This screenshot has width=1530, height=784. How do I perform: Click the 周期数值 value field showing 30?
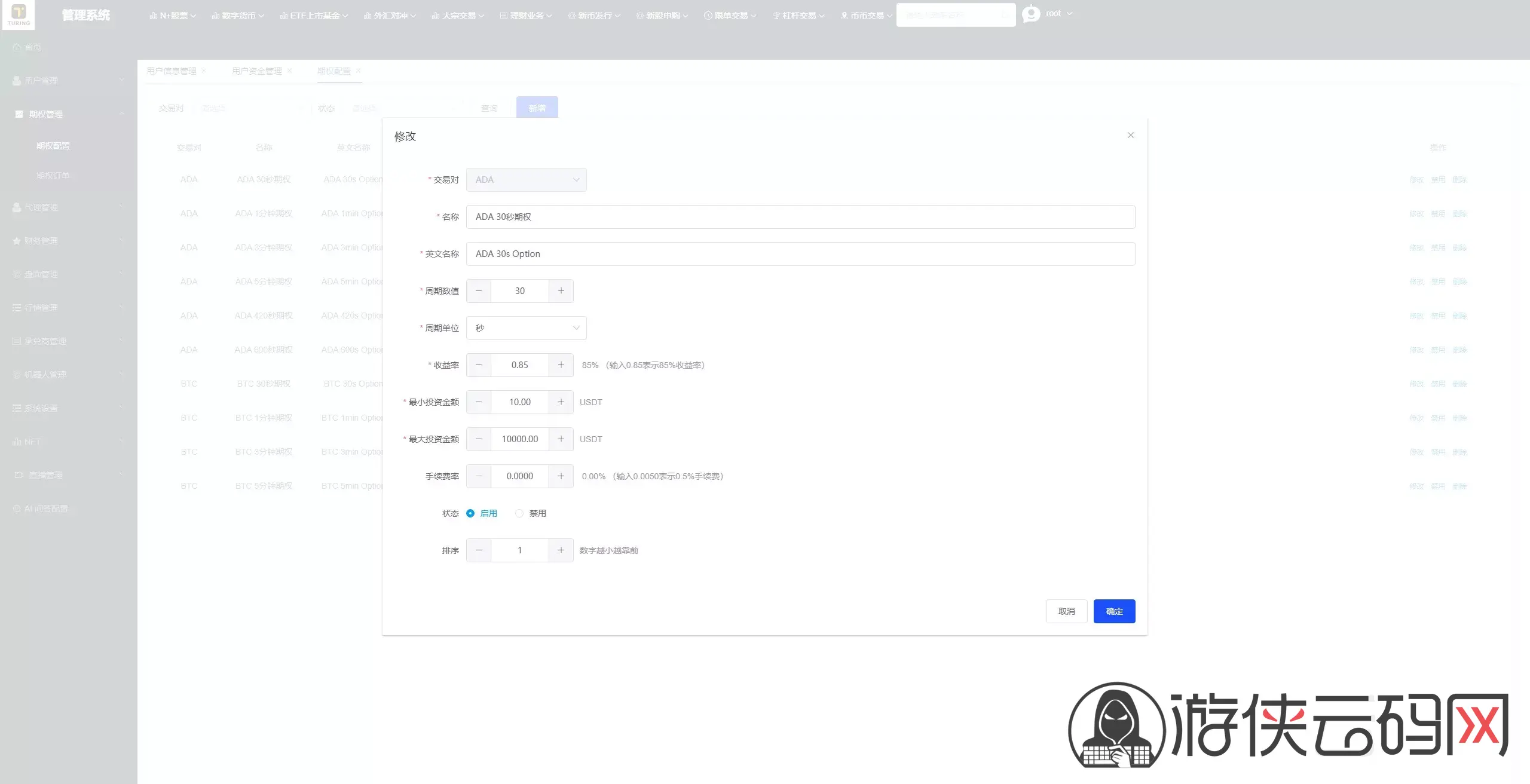(520, 291)
